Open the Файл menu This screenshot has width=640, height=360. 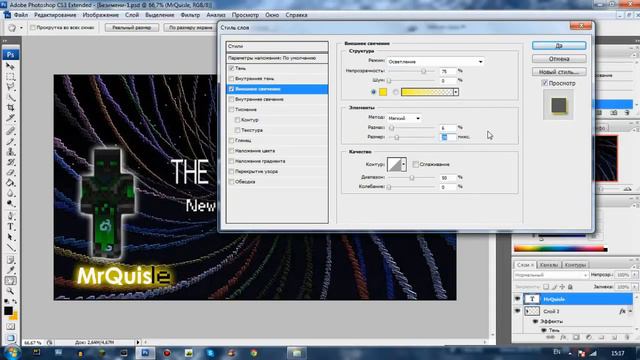coord(21,15)
